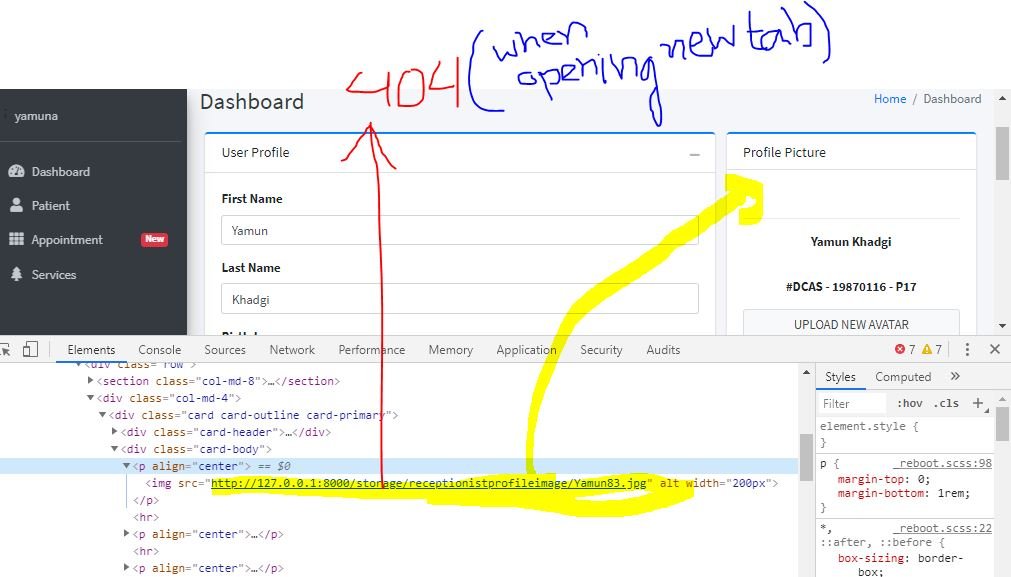Select the Styles tab
Viewport: 1011px width, 577px height.
[840, 377]
